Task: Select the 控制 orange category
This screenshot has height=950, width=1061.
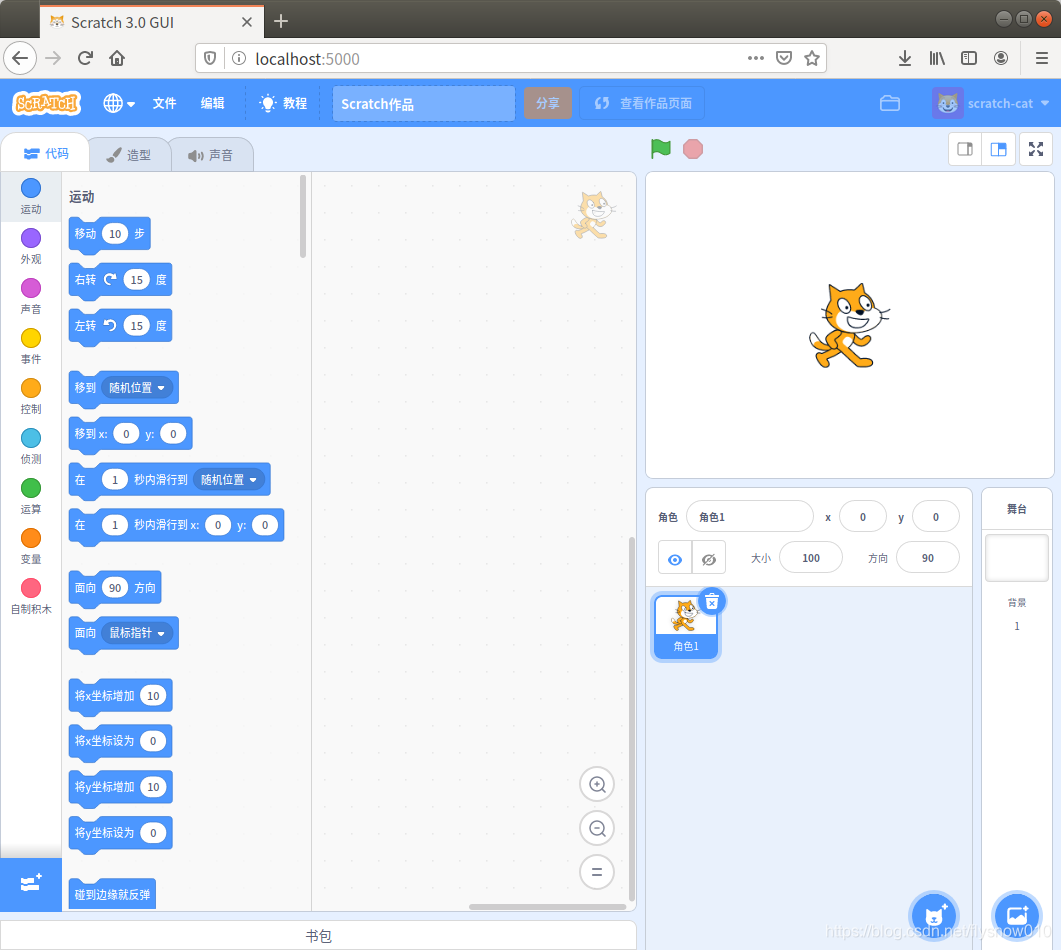Action: [30, 396]
